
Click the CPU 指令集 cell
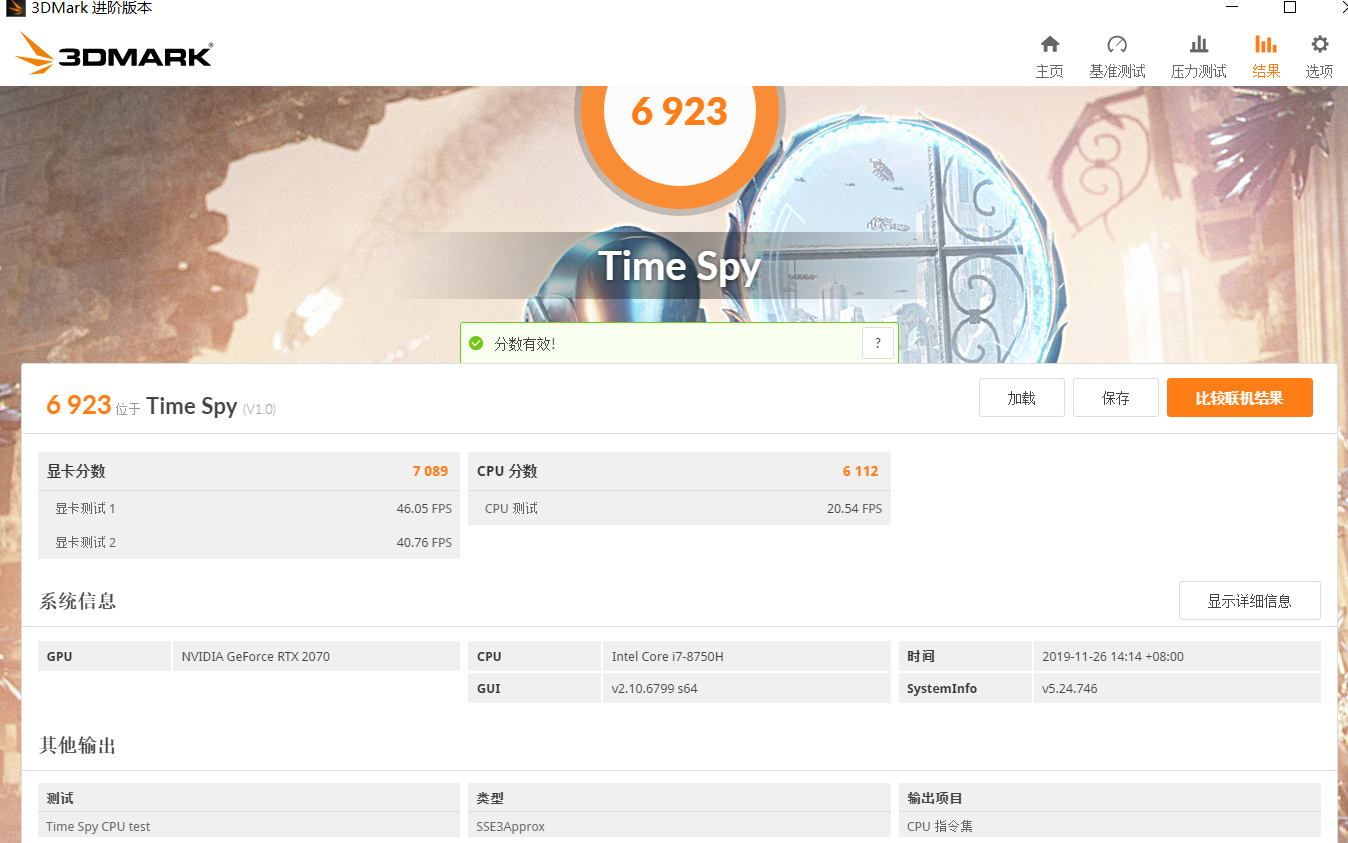click(x=940, y=827)
